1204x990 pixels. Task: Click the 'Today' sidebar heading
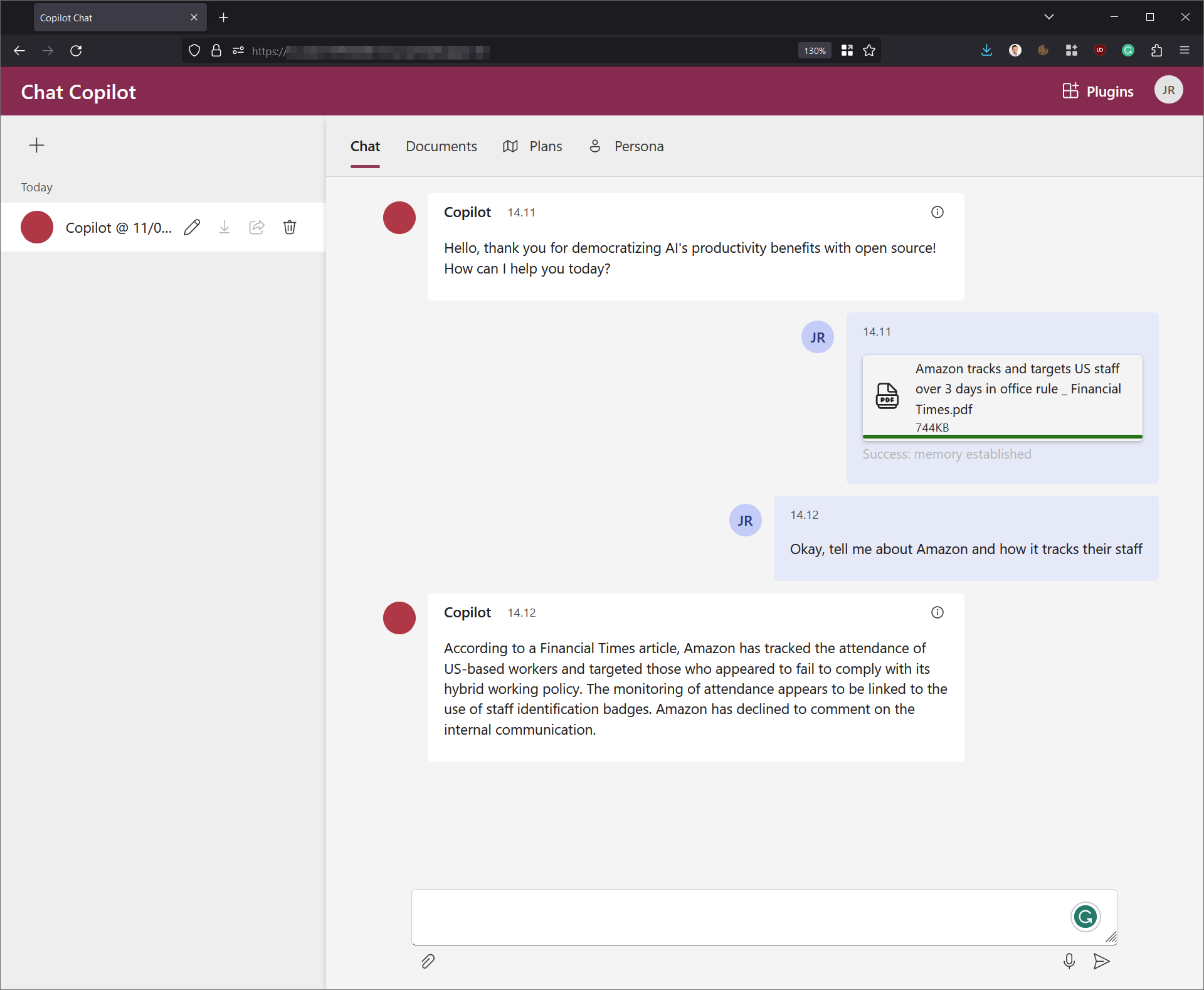tap(36, 188)
